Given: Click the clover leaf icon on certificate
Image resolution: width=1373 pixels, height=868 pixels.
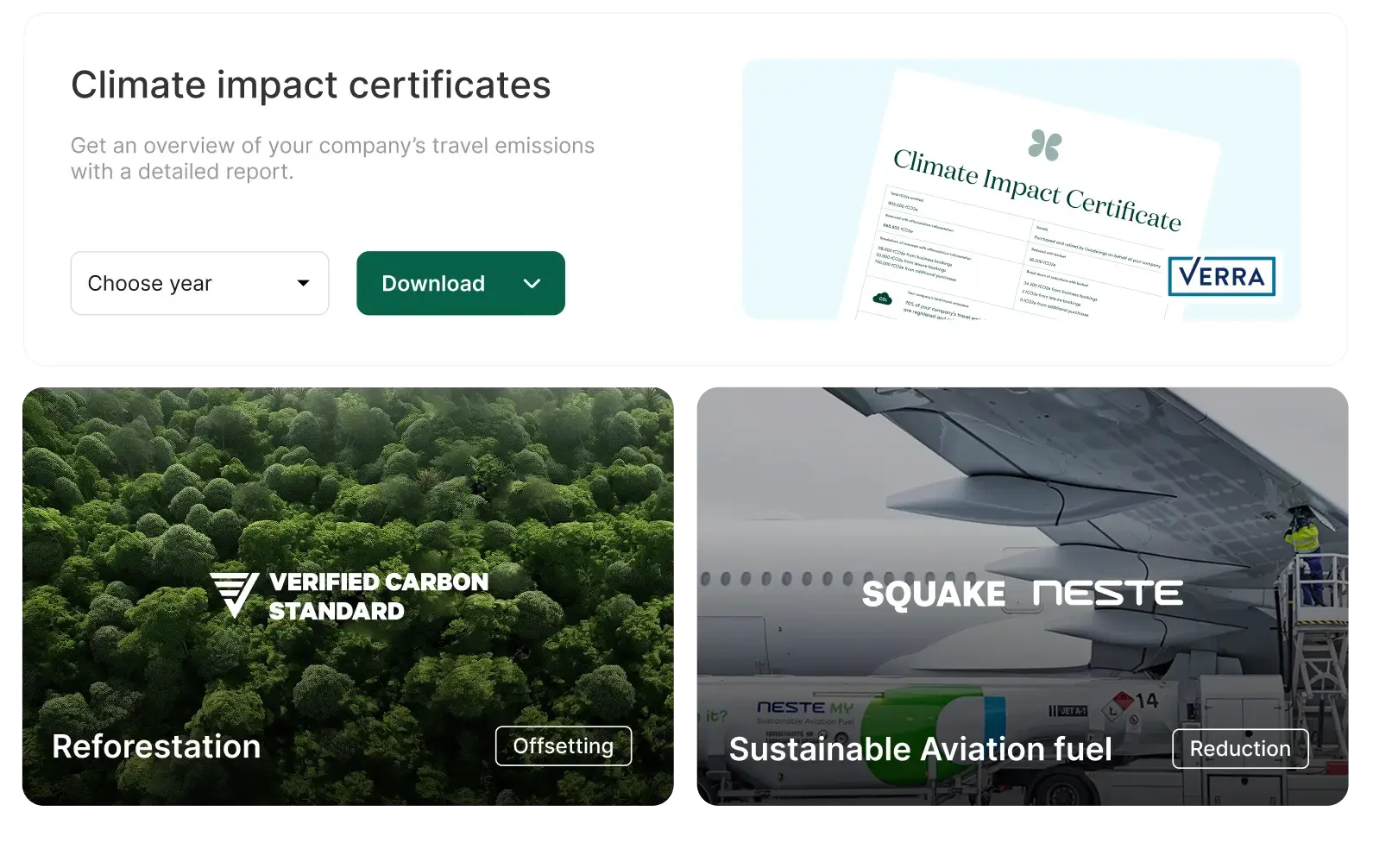Looking at the screenshot, I should [x=1045, y=145].
